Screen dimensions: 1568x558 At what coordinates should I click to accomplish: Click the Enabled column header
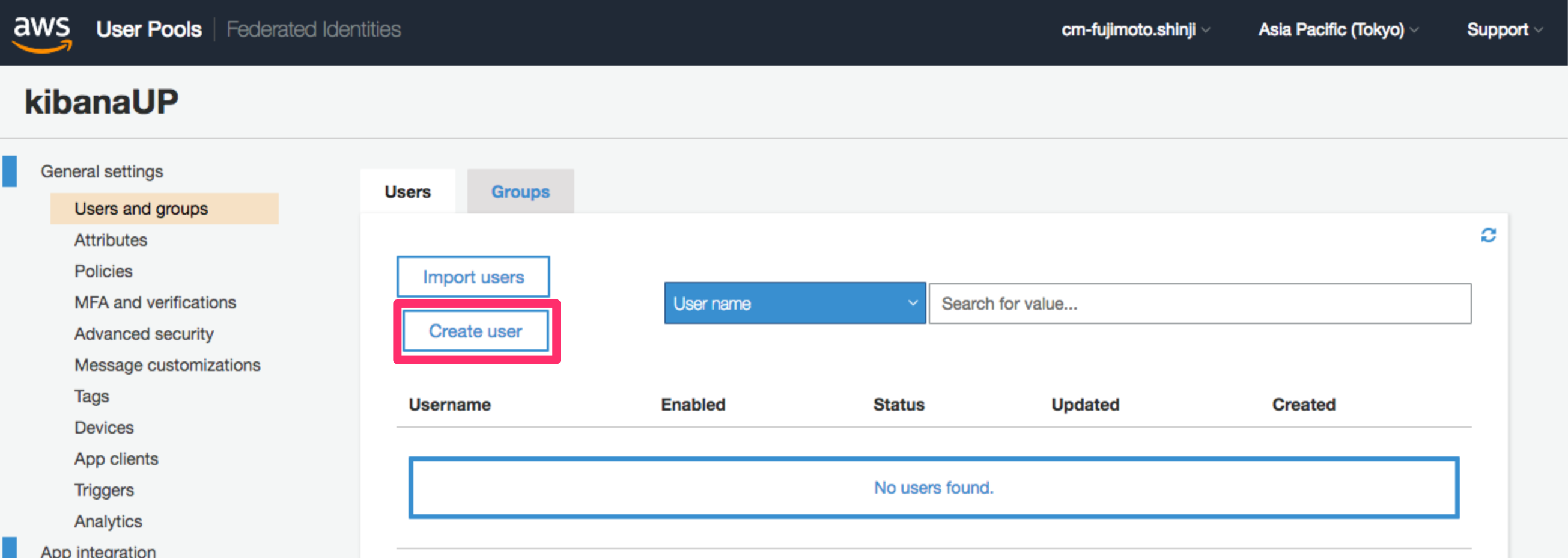[693, 405]
